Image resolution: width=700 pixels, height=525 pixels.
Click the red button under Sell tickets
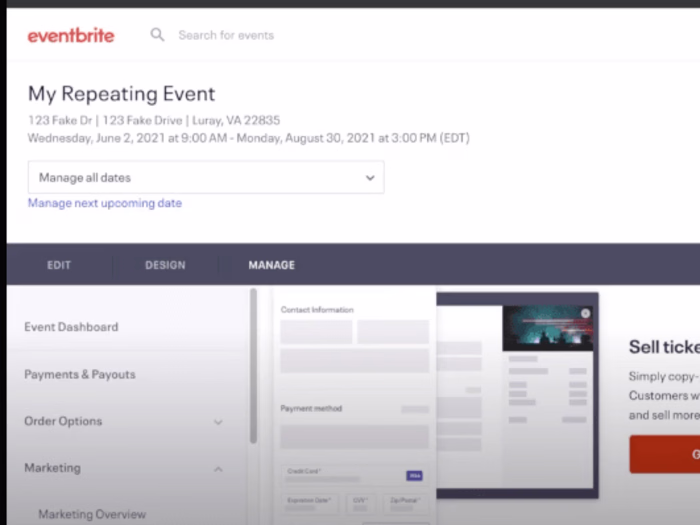coord(665,454)
